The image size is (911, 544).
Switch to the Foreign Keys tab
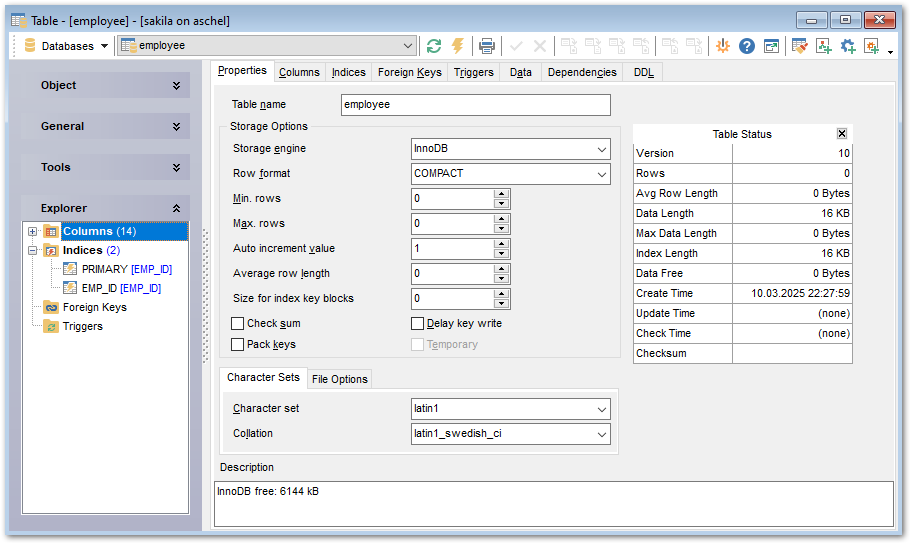[409, 72]
